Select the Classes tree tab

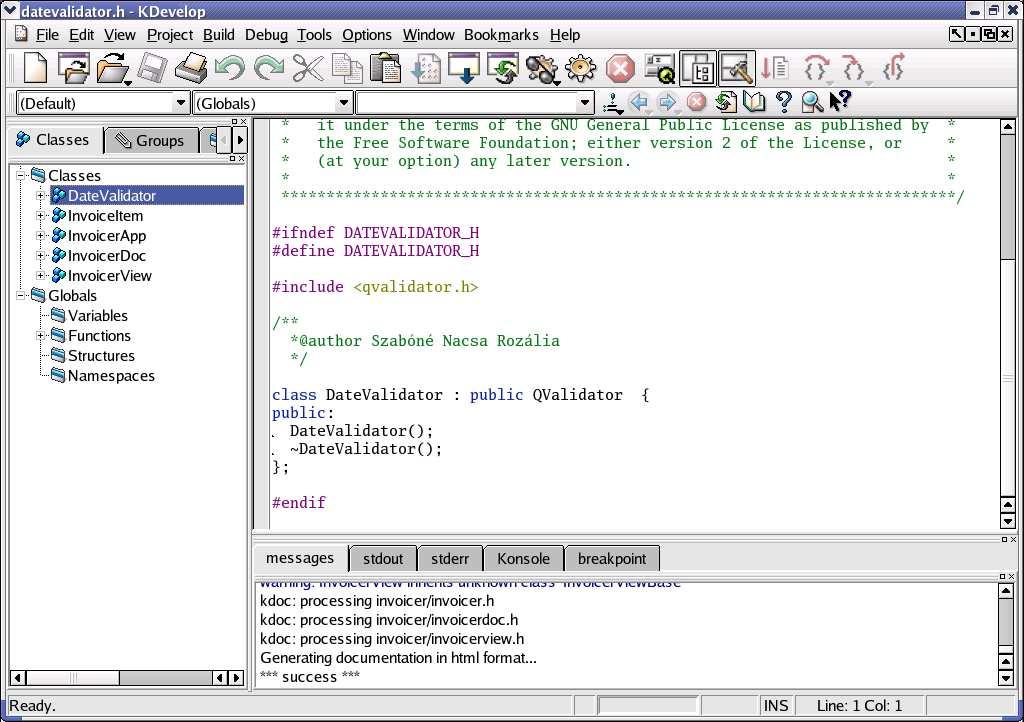click(x=55, y=140)
